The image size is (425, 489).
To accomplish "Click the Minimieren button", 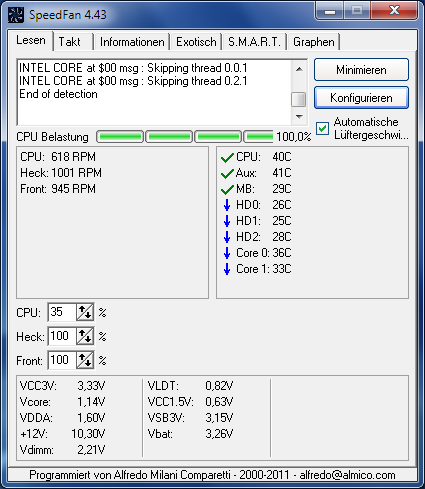I will [361, 70].
